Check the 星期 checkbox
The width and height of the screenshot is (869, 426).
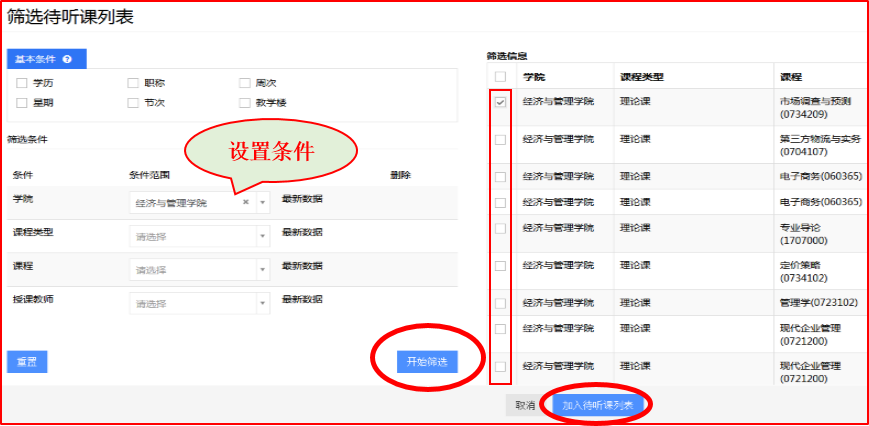pyautogui.click(x=22, y=102)
